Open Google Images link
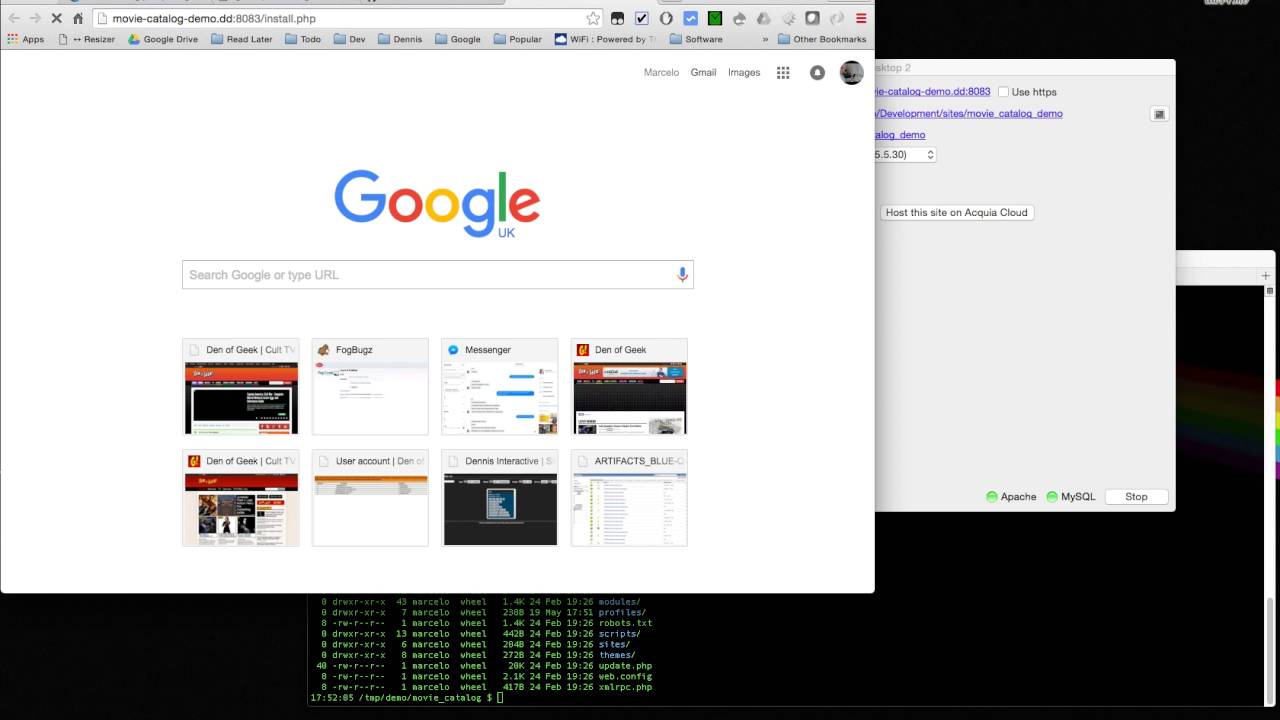Viewport: 1280px width, 720px height. (744, 72)
